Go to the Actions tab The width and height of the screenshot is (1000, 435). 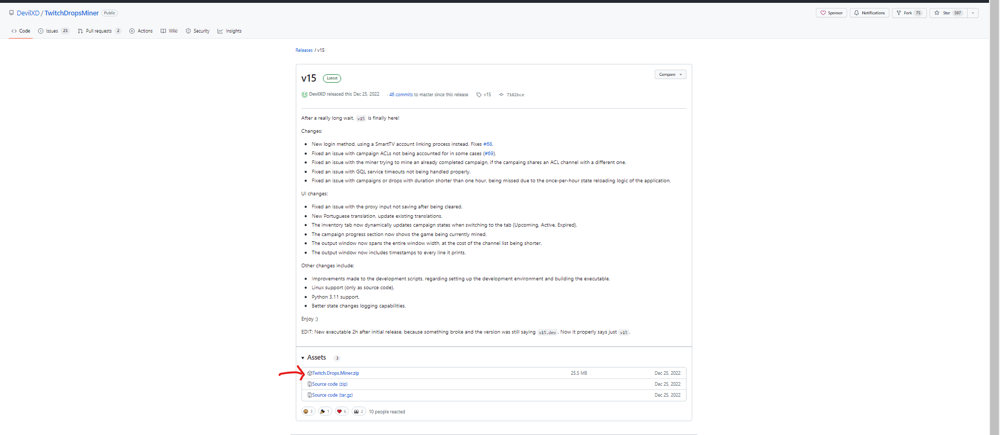141,31
